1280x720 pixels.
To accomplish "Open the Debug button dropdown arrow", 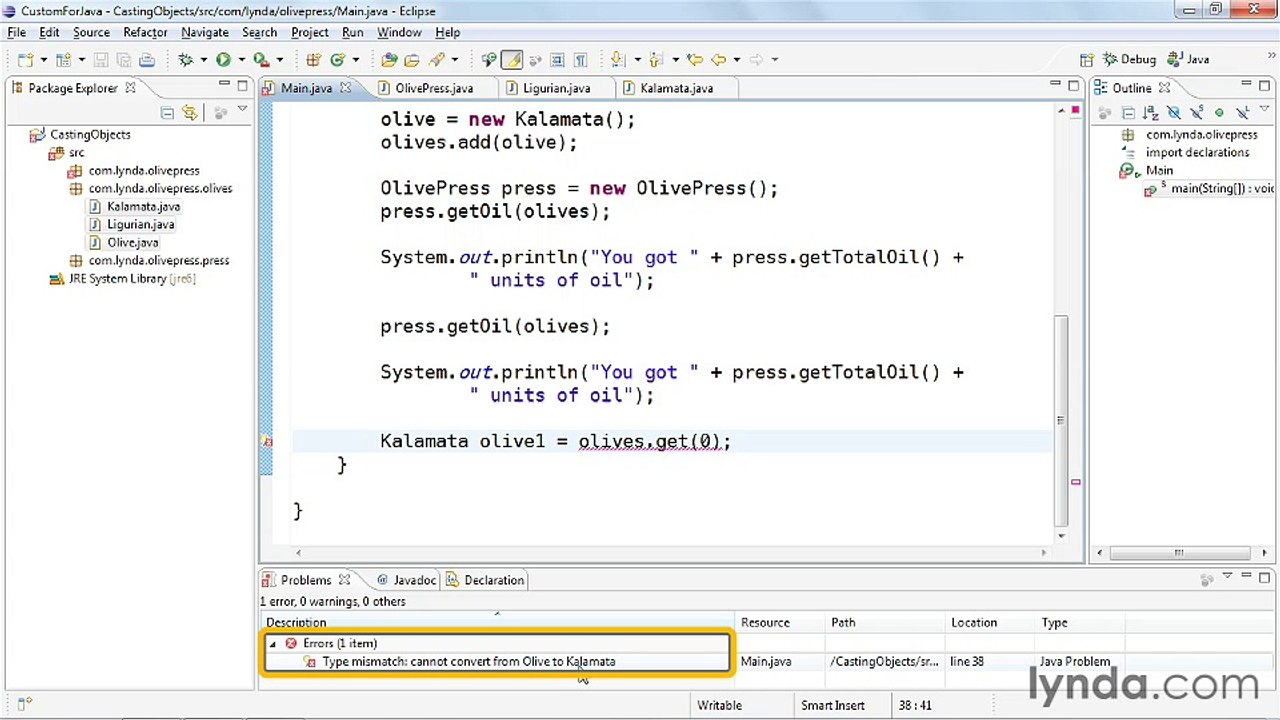I will pyautogui.click(x=203, y=60).
